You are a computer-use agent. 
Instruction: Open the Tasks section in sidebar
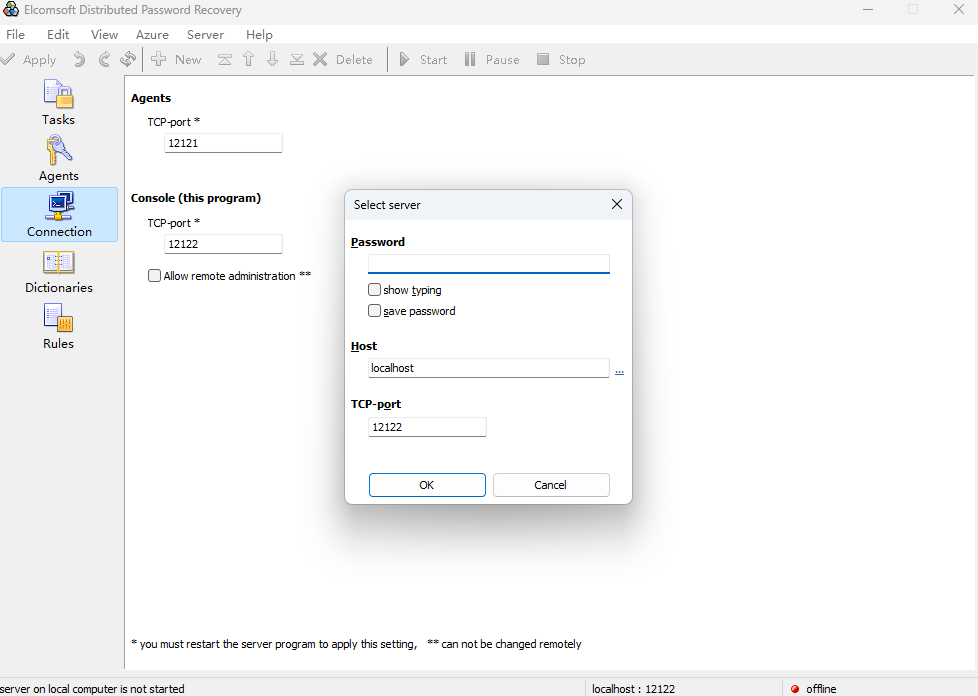click(59, 103)
